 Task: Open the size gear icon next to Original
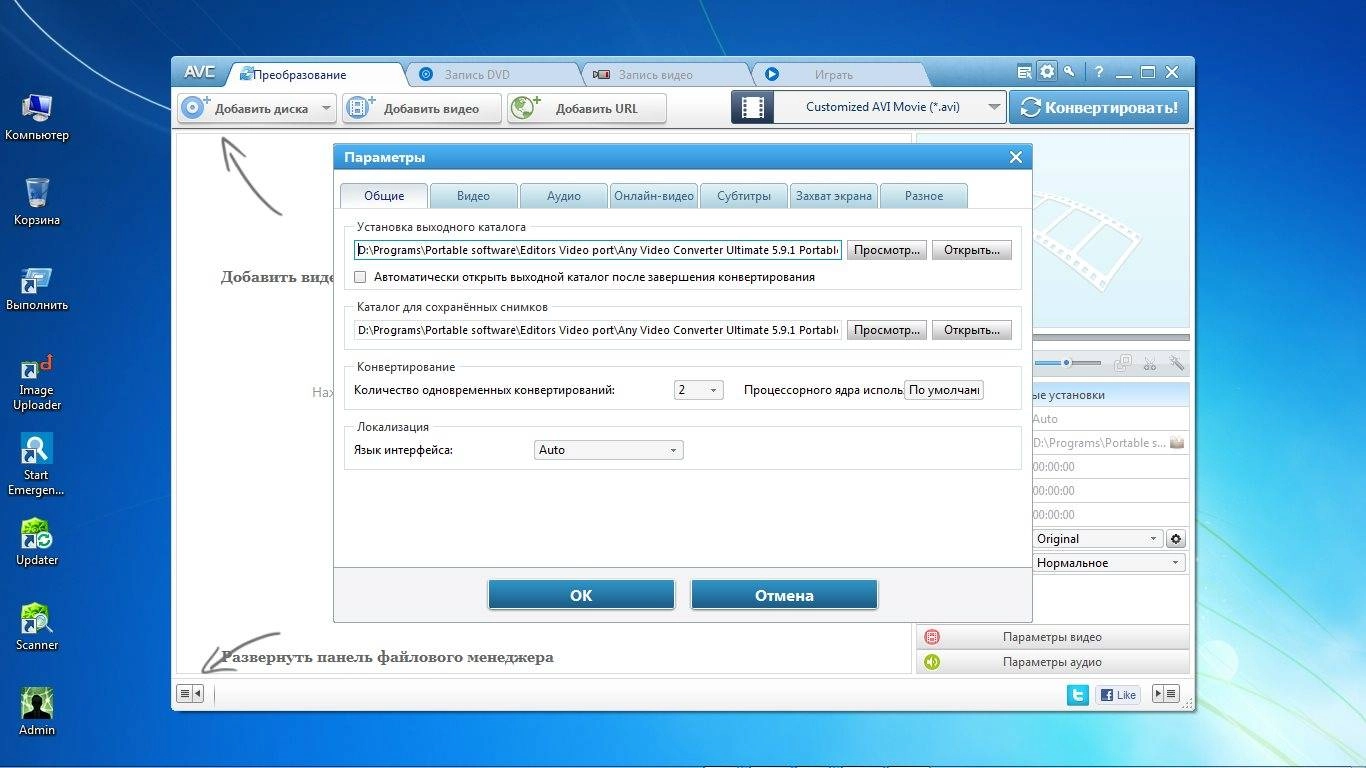(x=1176, y=539)
